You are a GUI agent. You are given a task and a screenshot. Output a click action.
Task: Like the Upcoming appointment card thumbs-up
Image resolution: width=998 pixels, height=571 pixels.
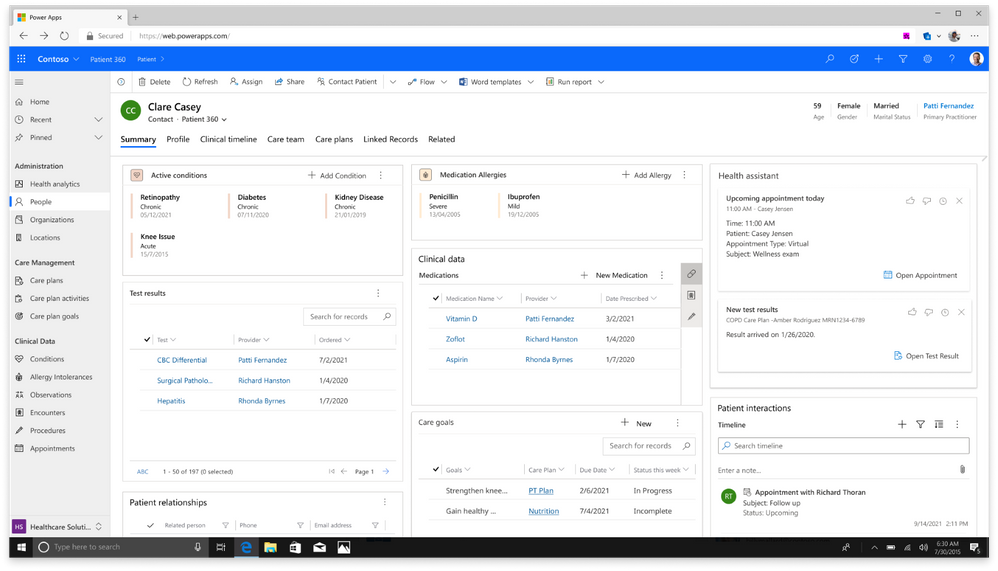click(x=910, y=201)
